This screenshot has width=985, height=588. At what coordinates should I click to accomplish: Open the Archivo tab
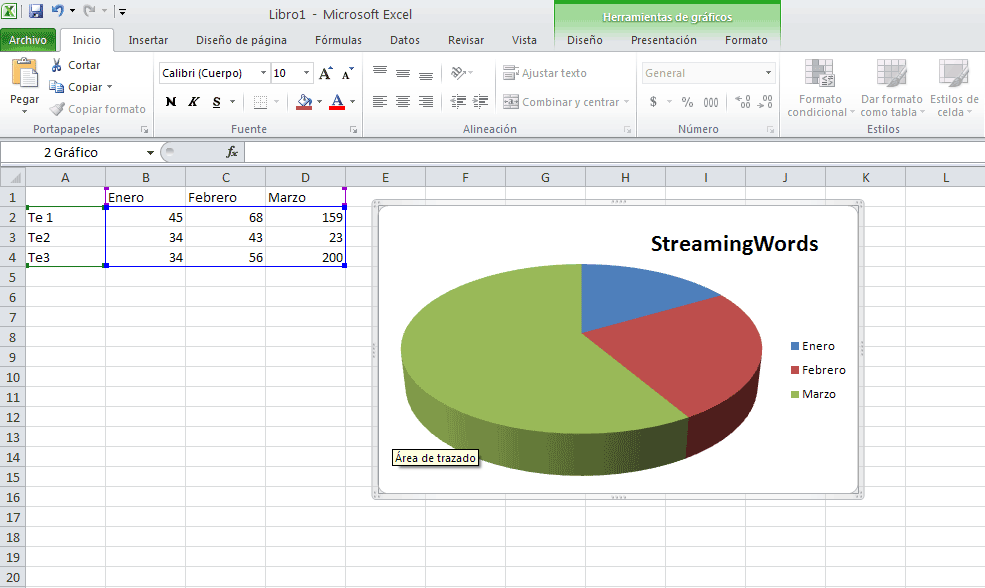(x=28, y=40)
